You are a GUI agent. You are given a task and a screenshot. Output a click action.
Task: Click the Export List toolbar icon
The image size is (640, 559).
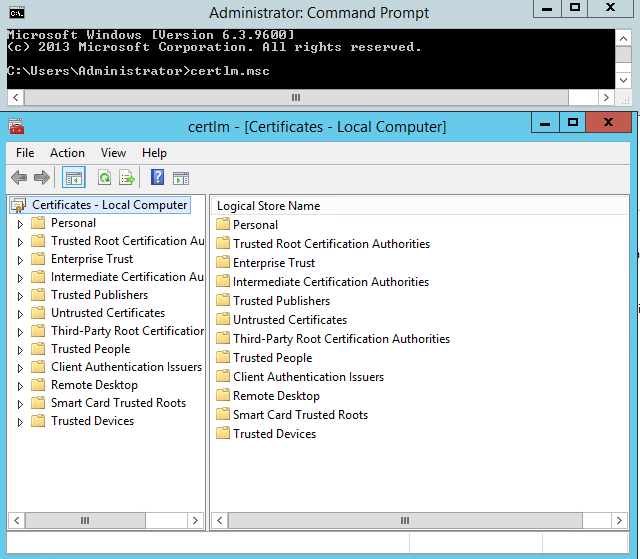point(127,178)
